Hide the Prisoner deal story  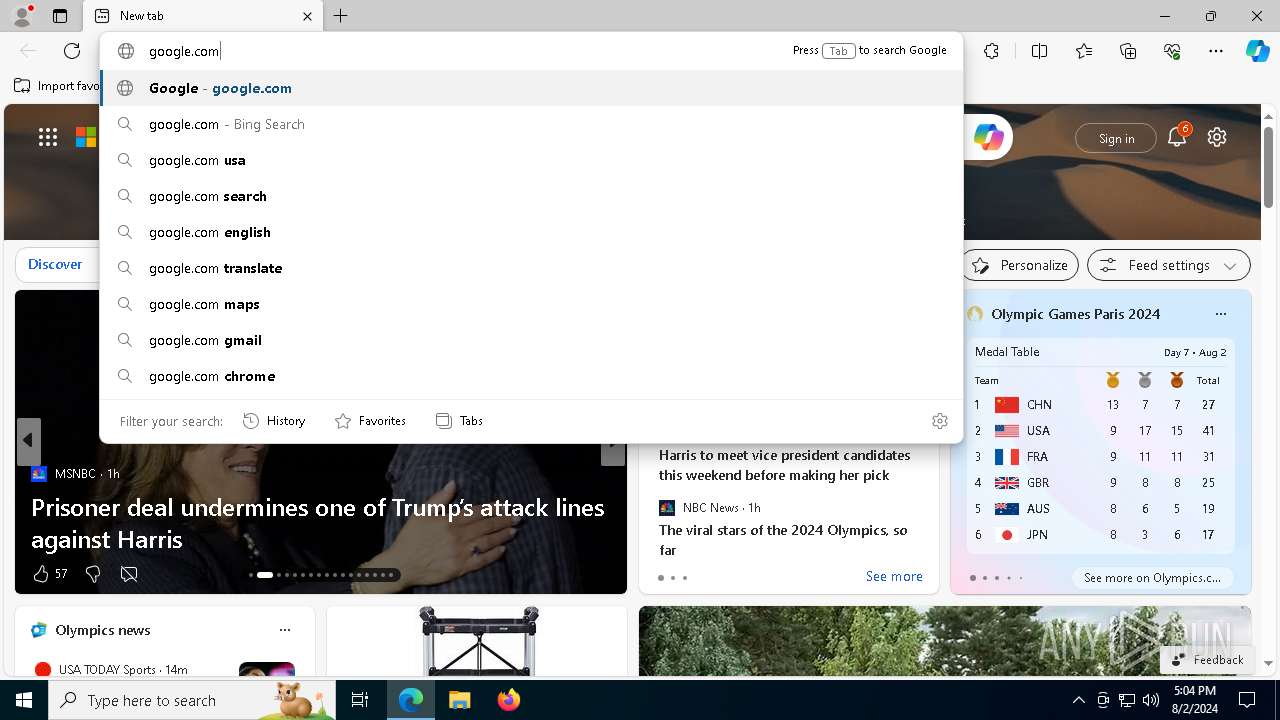point(129,574)
